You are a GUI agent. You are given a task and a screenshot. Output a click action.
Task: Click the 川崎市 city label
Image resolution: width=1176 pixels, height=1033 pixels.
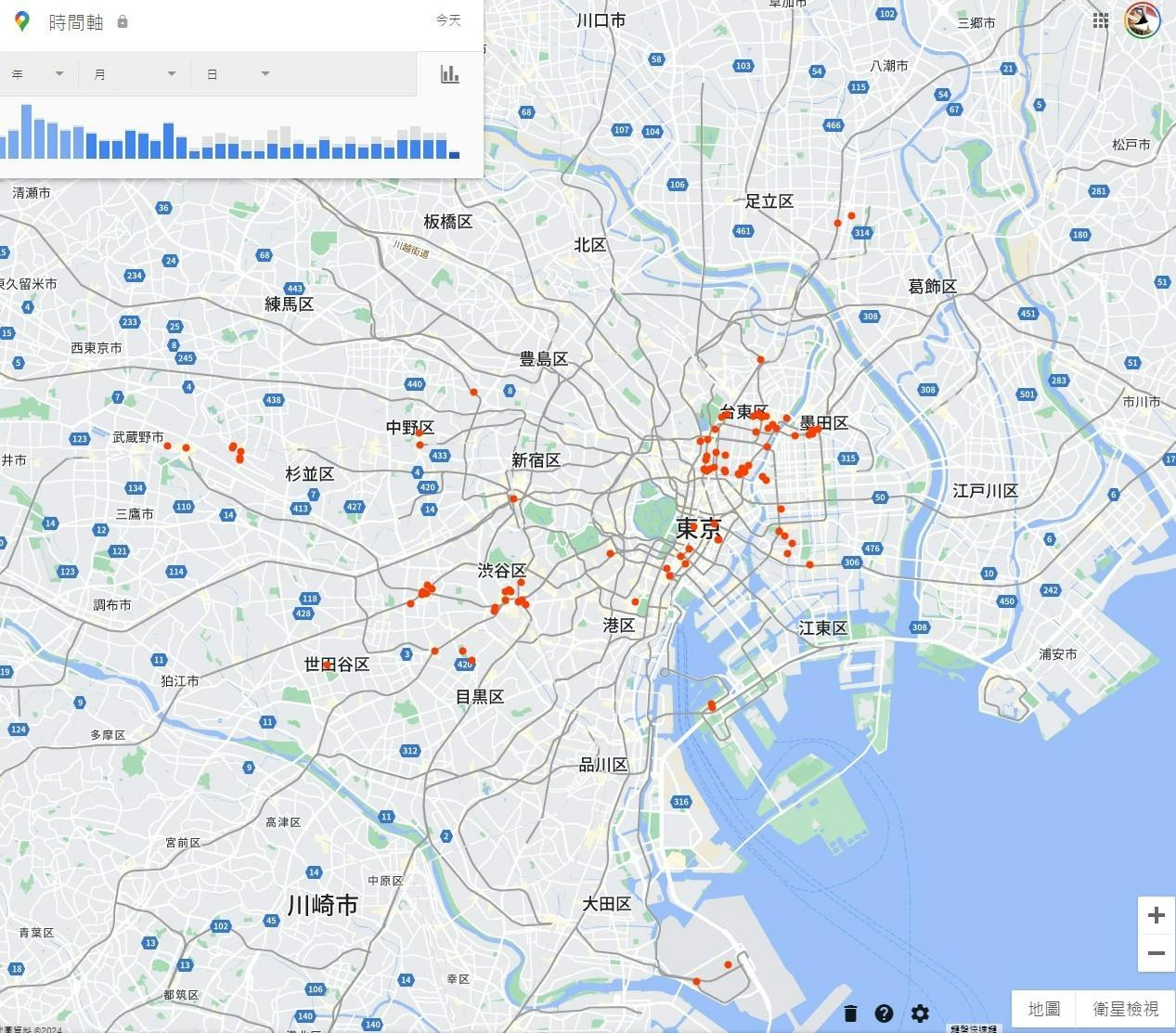coord(322,906)
